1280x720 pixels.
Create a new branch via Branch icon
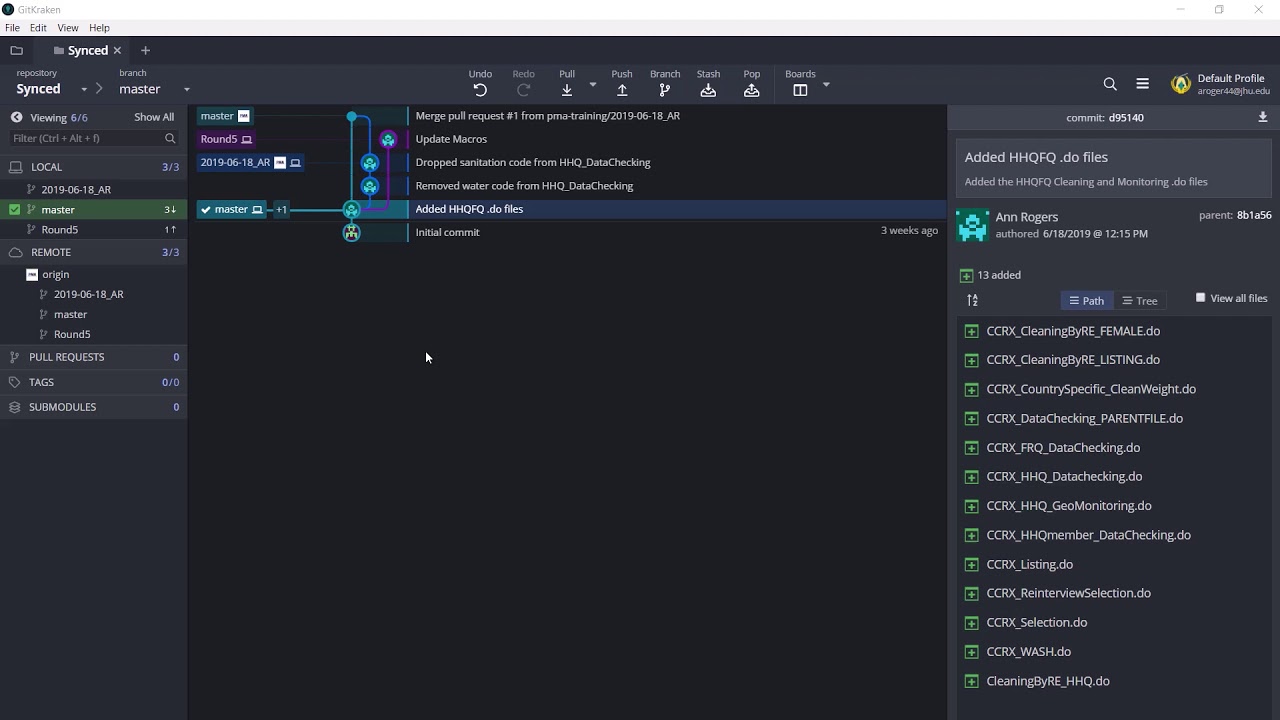[x=665, y=90]
